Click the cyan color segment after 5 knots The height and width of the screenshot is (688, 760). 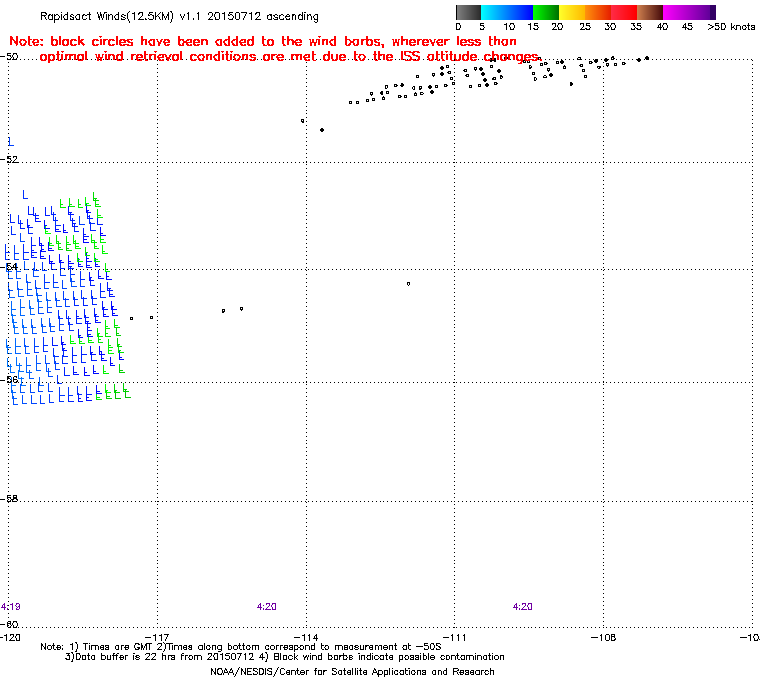(x=494, y=12)
